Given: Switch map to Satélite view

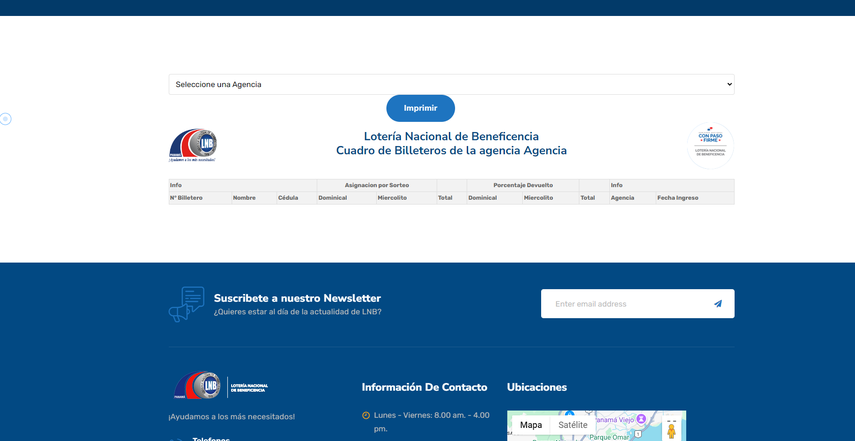Looking at the screenshot, I should [573, 425].
